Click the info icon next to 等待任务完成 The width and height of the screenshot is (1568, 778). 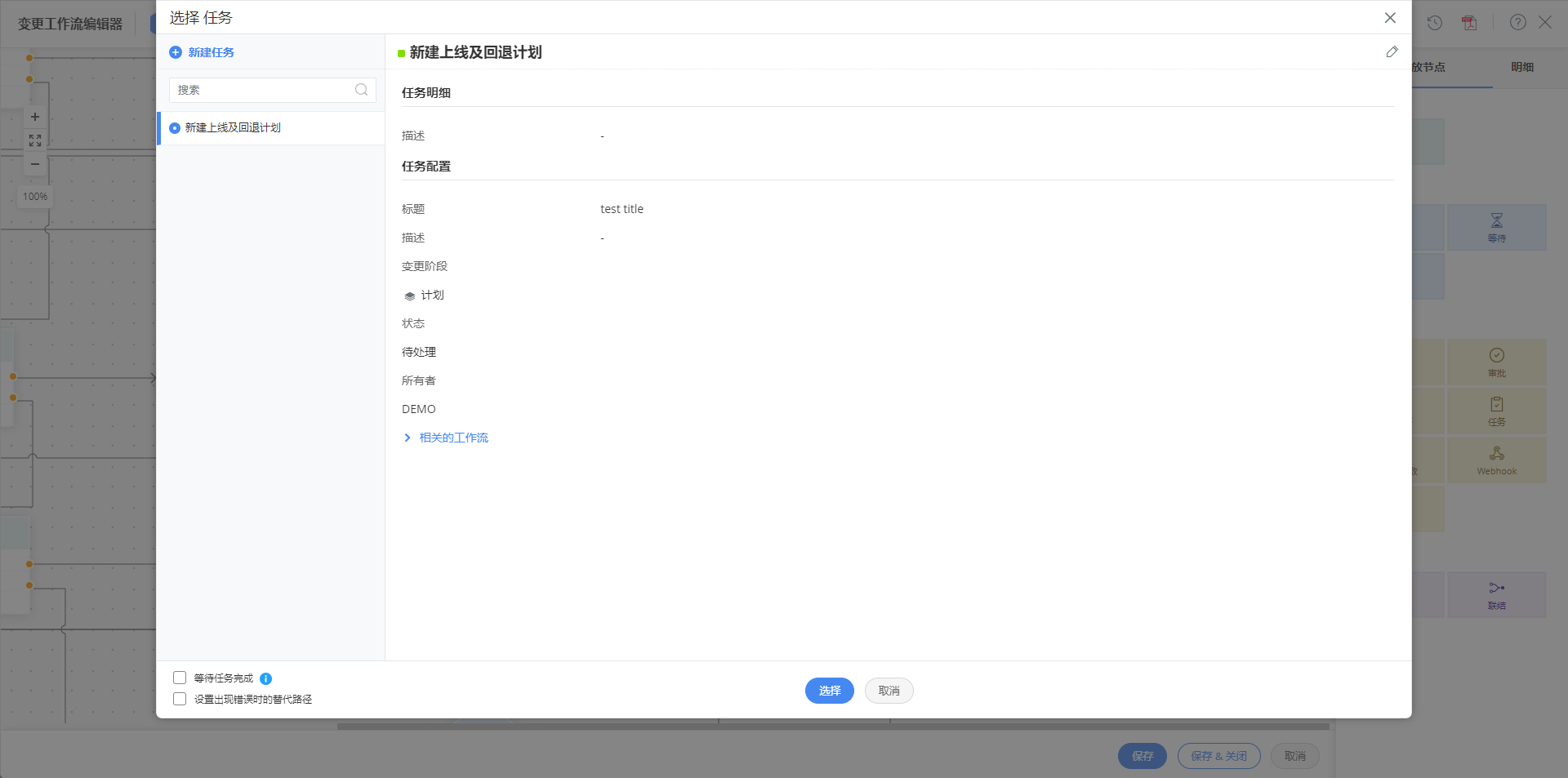tap(265, 678)
